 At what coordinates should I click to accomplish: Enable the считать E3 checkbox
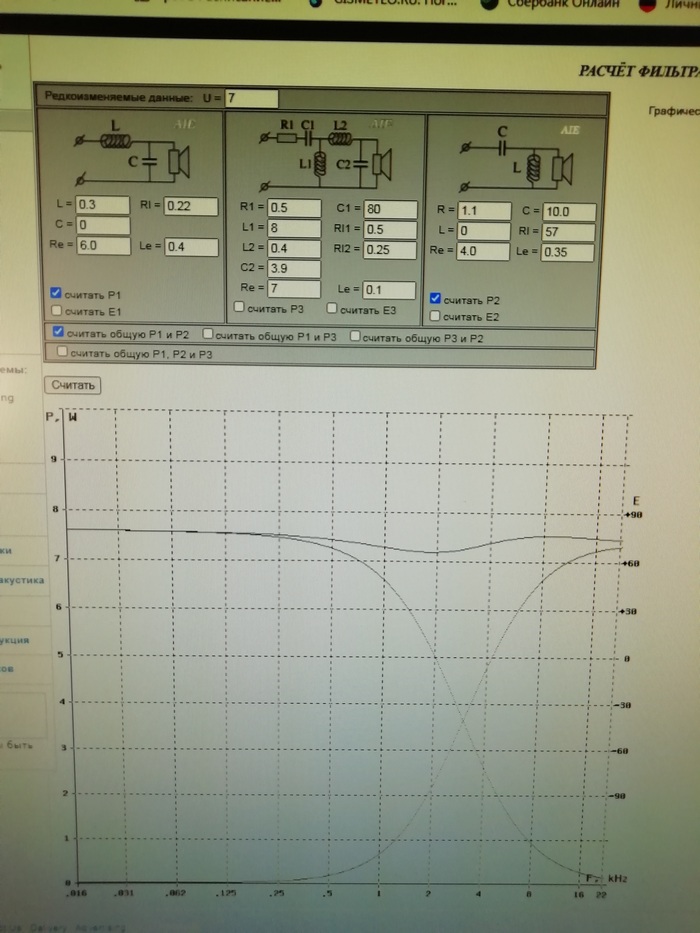point(332,308)
